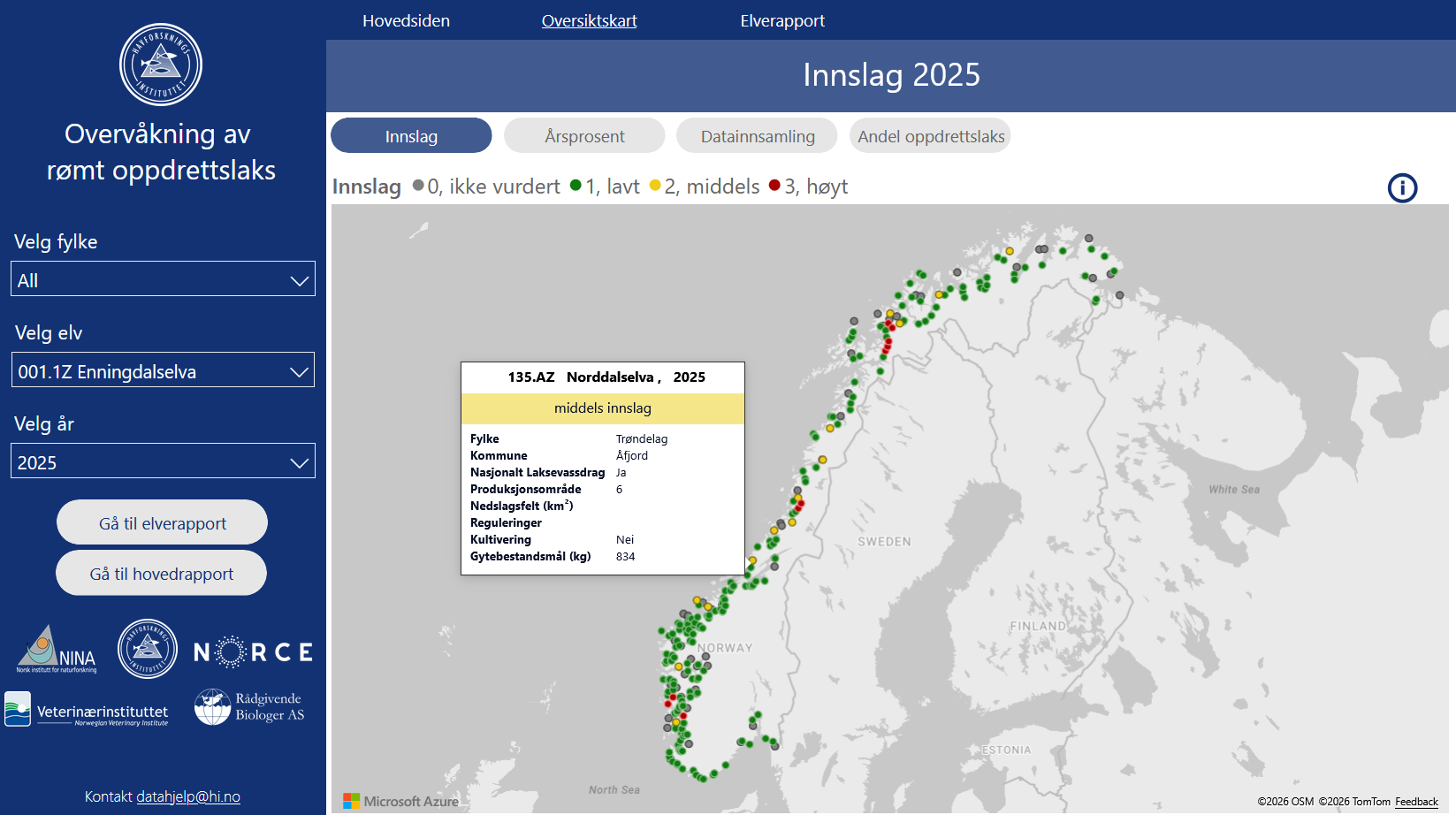
Task: Click the 'Kultivering' row label in tooltip
Action: (500, 539)
